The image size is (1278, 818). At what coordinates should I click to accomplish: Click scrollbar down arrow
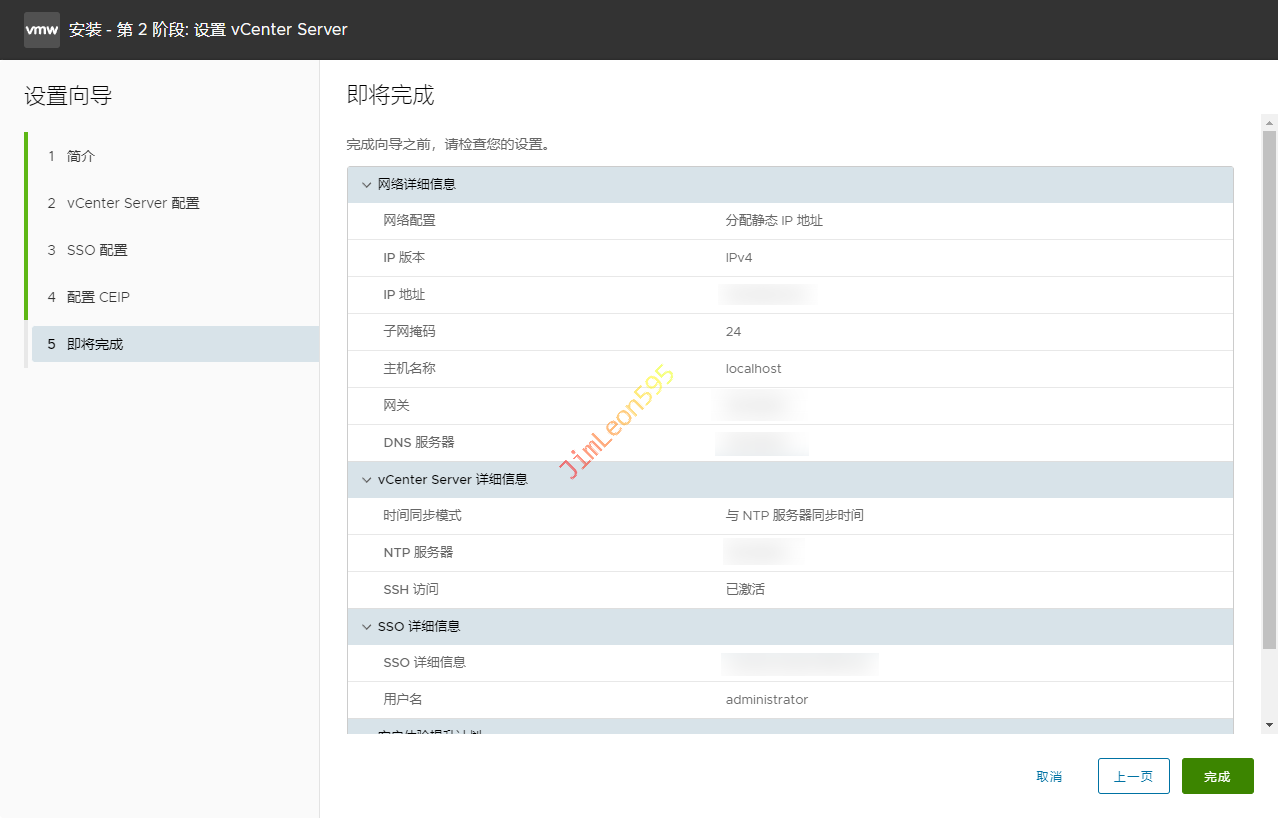pyautogui.click(x=1269, y=724)
